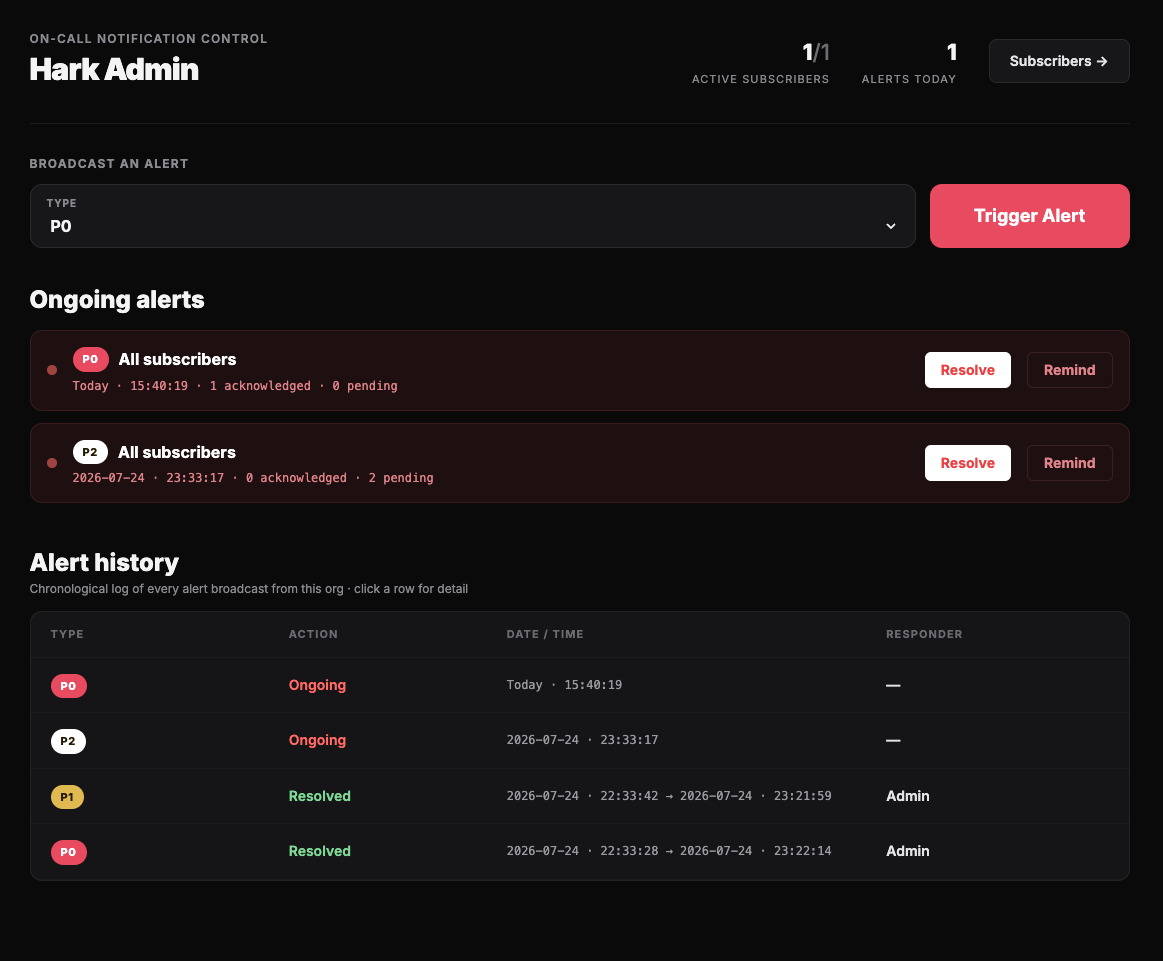Click the date range 22:33:42 → 23:21:59
The image size is (1163, 961).
click(x=669, y=796)
